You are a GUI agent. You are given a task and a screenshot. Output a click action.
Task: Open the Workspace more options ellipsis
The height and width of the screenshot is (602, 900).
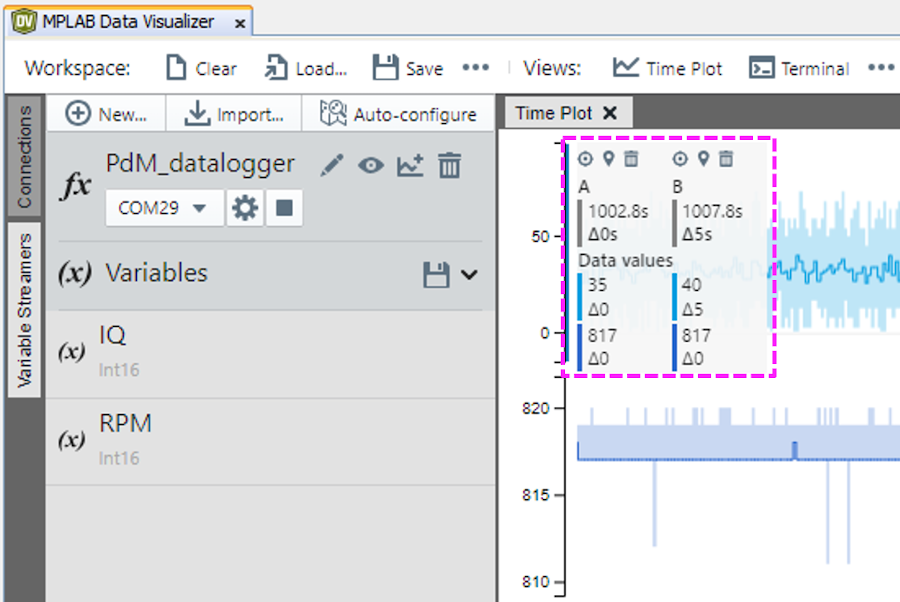click(x=475, y=68)
